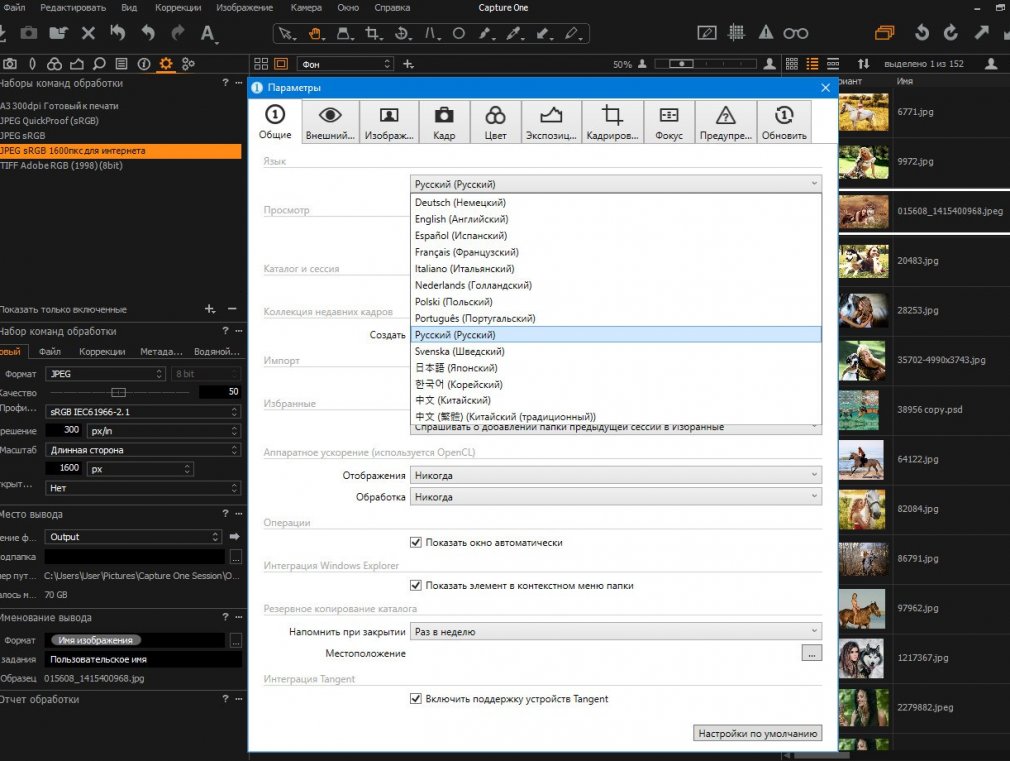The image size is (1010, 761).
Task: Select 'JPEG QuickProof (sRGB)' recipe
Action: coord(120,120)
